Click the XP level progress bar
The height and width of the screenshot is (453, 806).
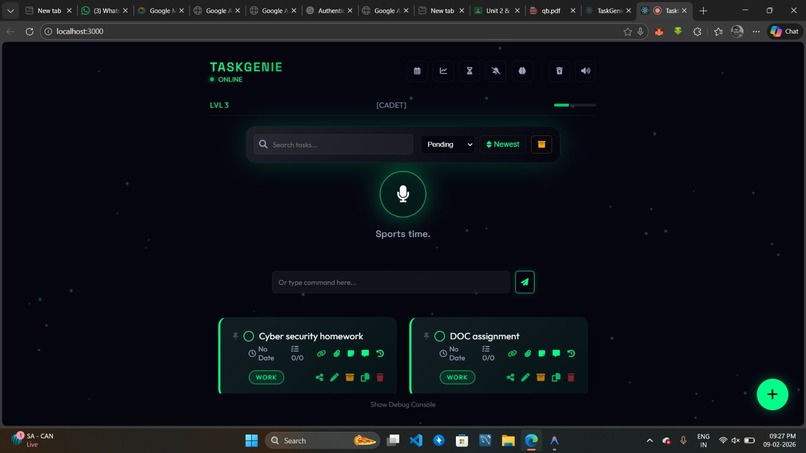[575, 105]
